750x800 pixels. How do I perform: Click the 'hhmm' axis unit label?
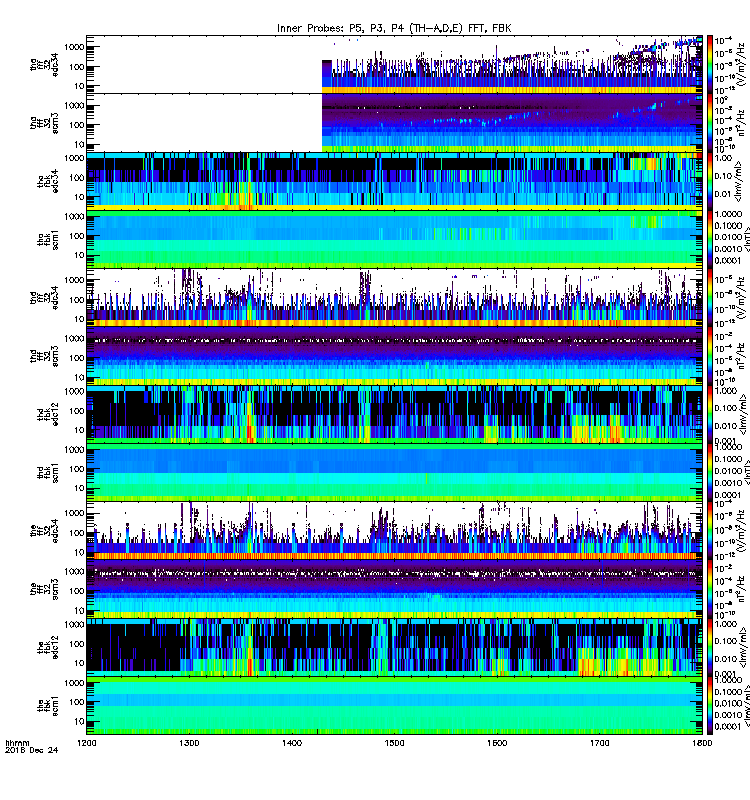(x=17, y=743)
